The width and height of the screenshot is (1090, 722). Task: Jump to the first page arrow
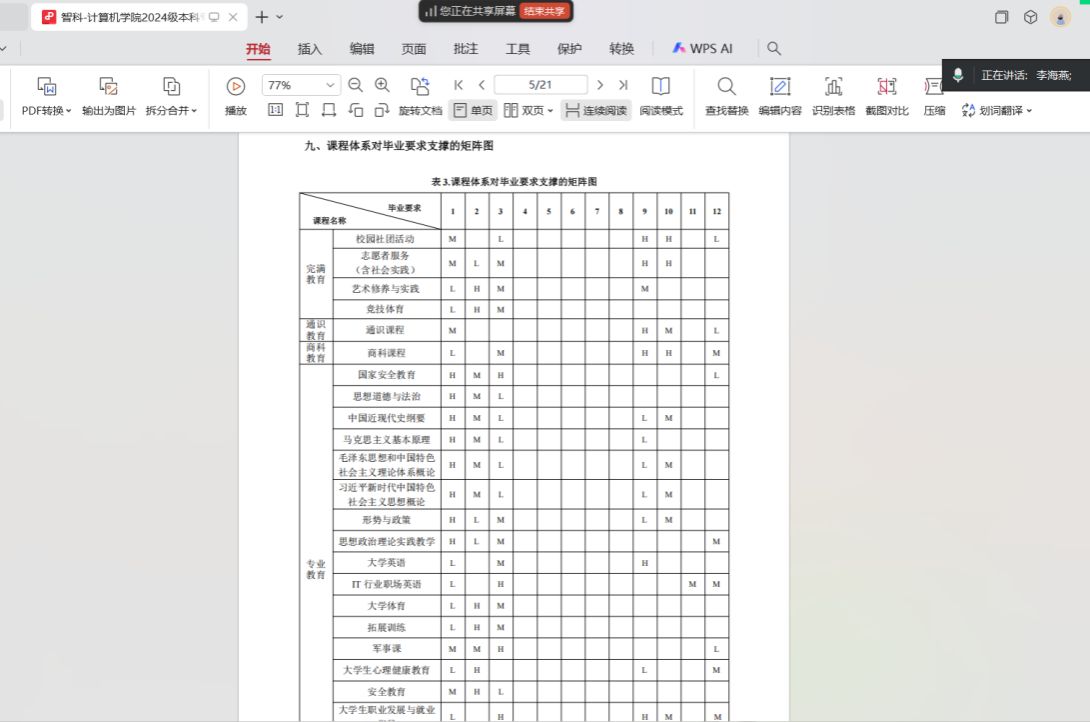pos(459,86)
